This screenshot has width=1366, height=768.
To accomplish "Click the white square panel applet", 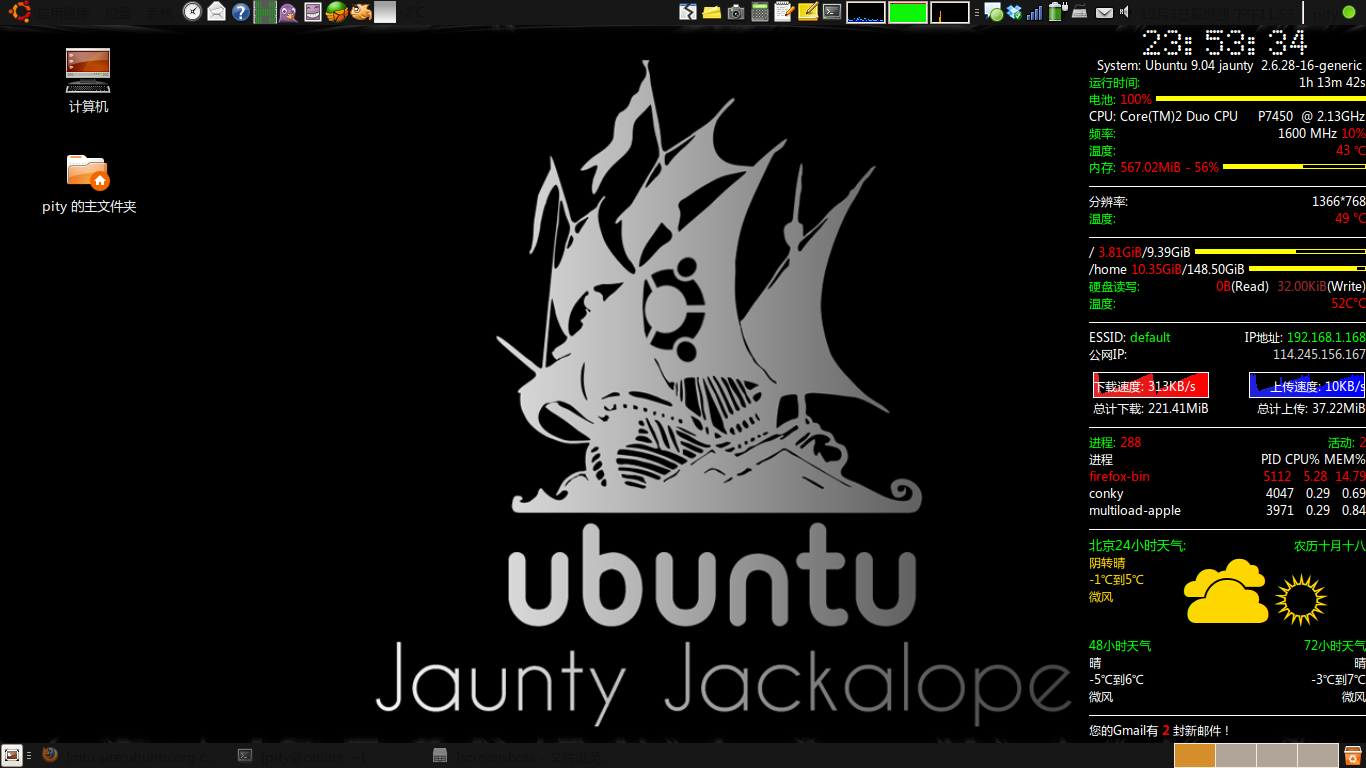I will tap(385, 12).
